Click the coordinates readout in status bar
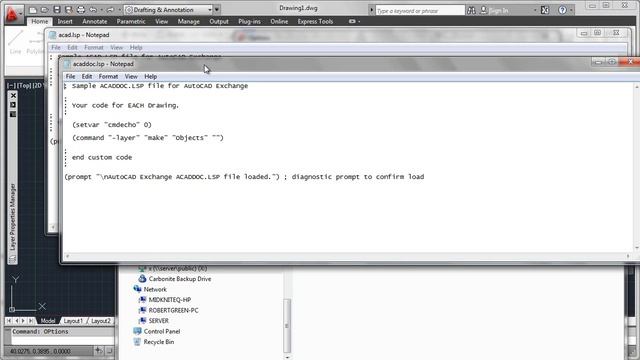 click(x=40, y=351)
